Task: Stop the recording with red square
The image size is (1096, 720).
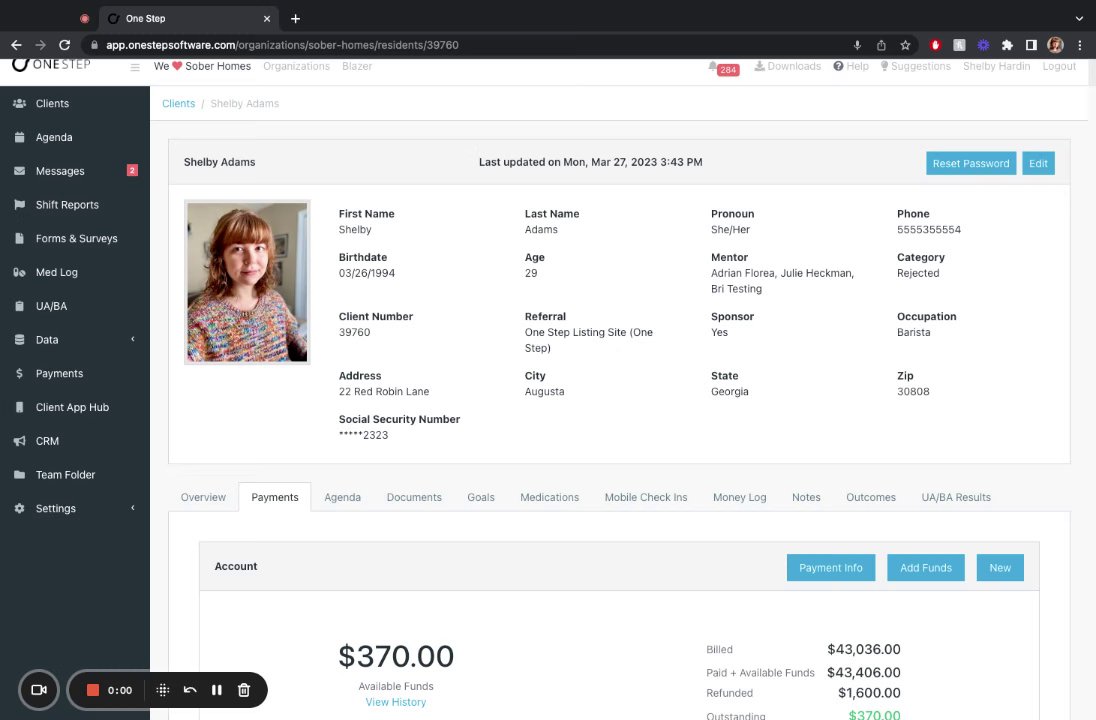Action: [x=92, y=690]
